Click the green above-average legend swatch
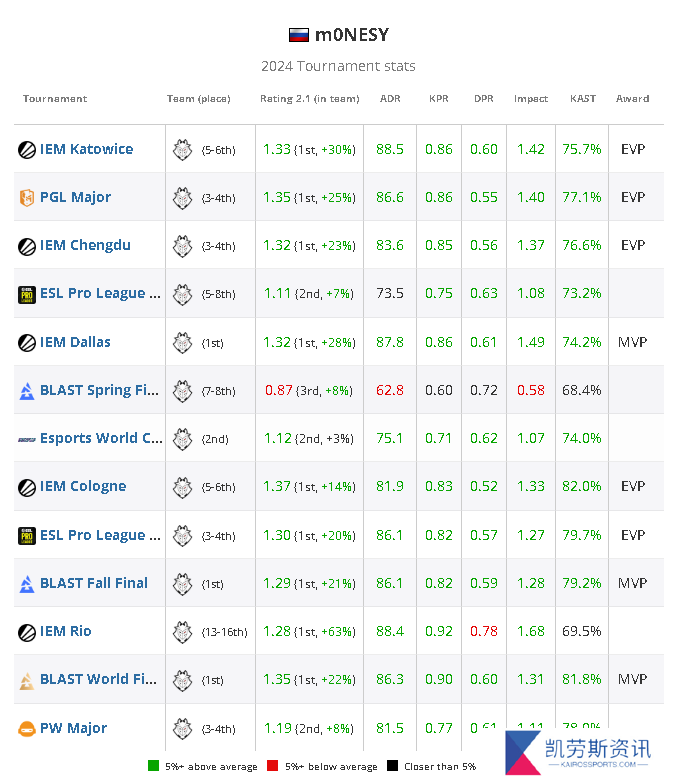Viewport: 678px width, 778px height. 153,766
